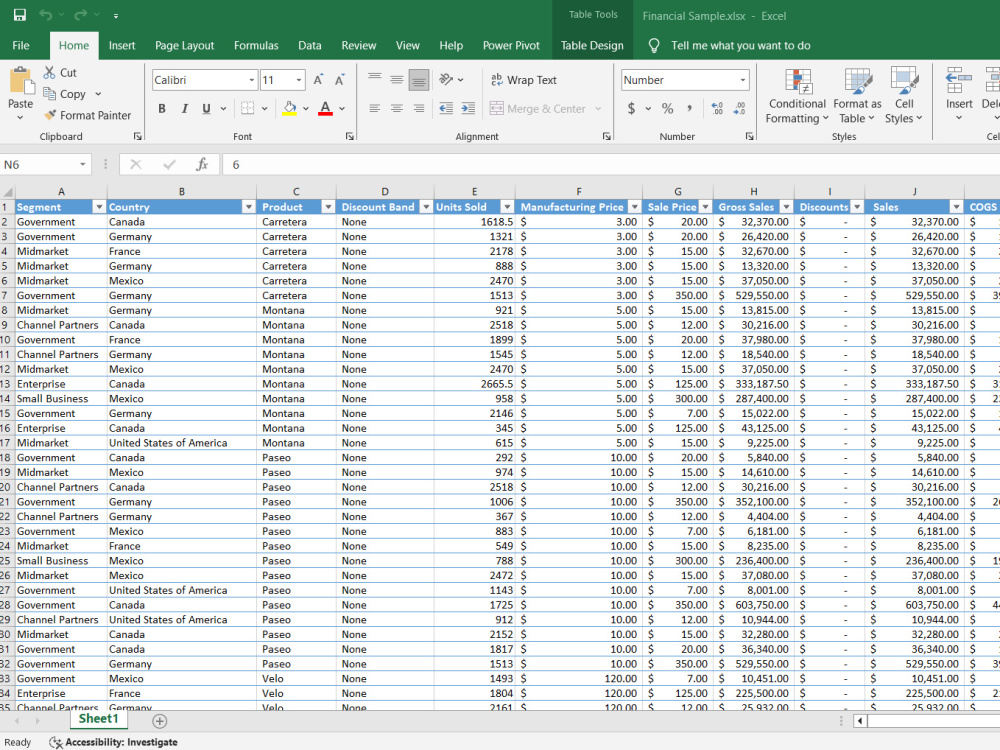Click Accessibility: Investigate in status bar
This screenshot has width=1000, height=750.
(114, 742)
